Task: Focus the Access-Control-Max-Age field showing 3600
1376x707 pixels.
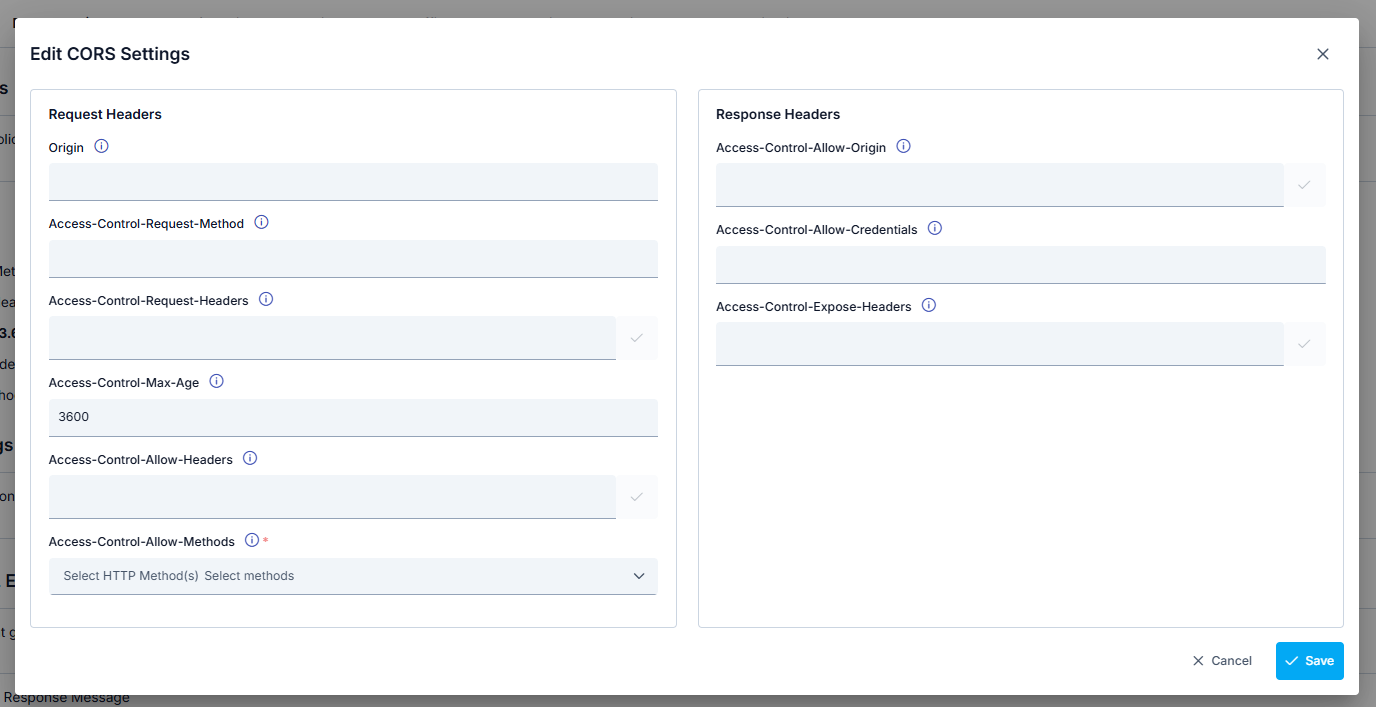Action: (x=353, y=417)
